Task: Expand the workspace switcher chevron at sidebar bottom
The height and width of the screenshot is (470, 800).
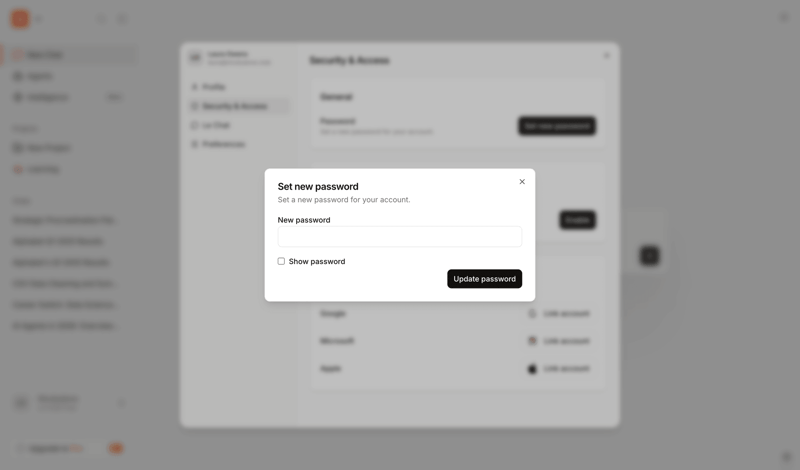Action: point(122,403)
